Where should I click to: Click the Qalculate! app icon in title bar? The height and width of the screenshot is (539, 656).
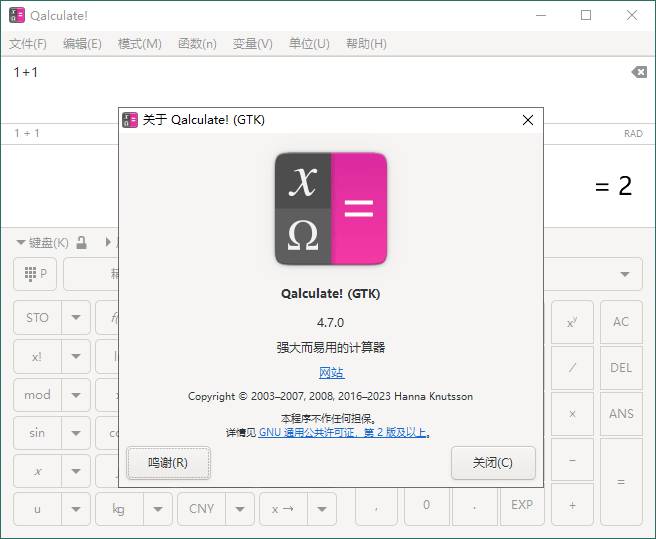click(x=17, y=15)
